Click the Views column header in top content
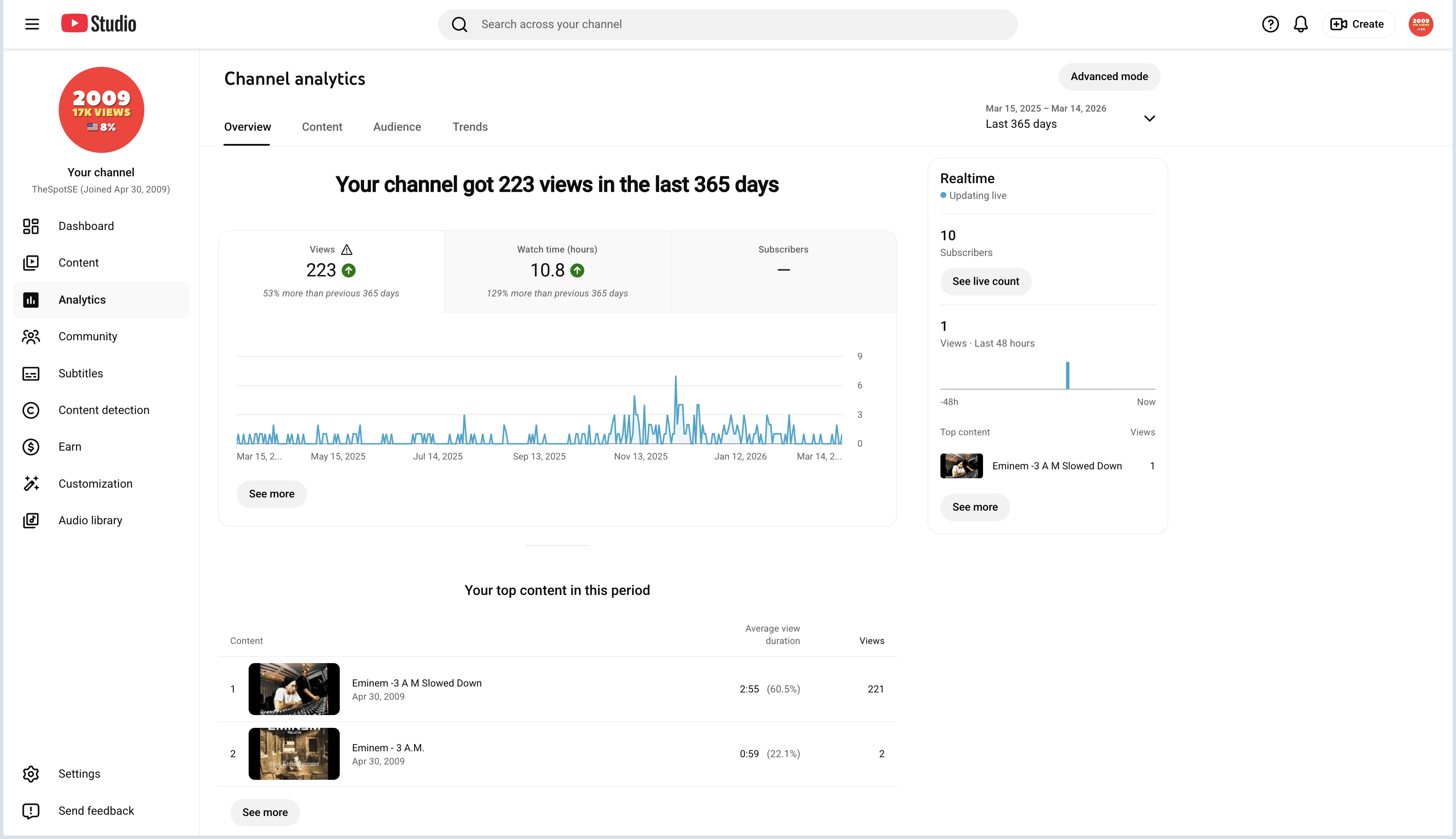The image size is (1456, 839). click(871, 641)
